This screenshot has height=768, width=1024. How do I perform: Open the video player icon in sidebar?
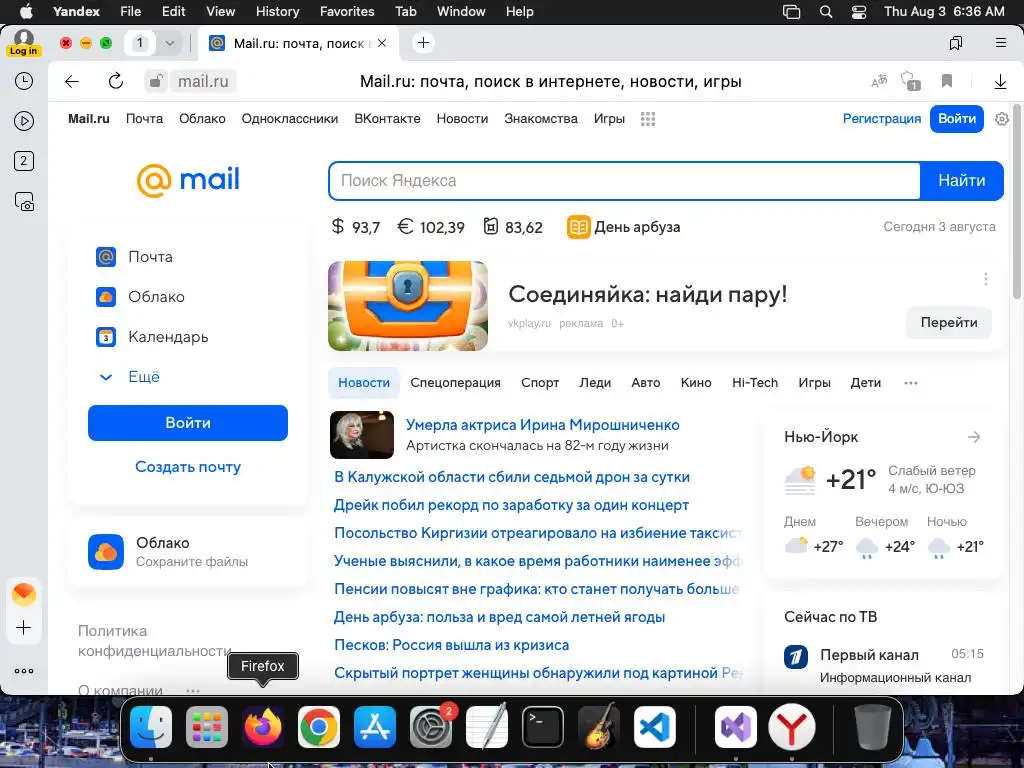pyautogui.click(x=24, y=121)
